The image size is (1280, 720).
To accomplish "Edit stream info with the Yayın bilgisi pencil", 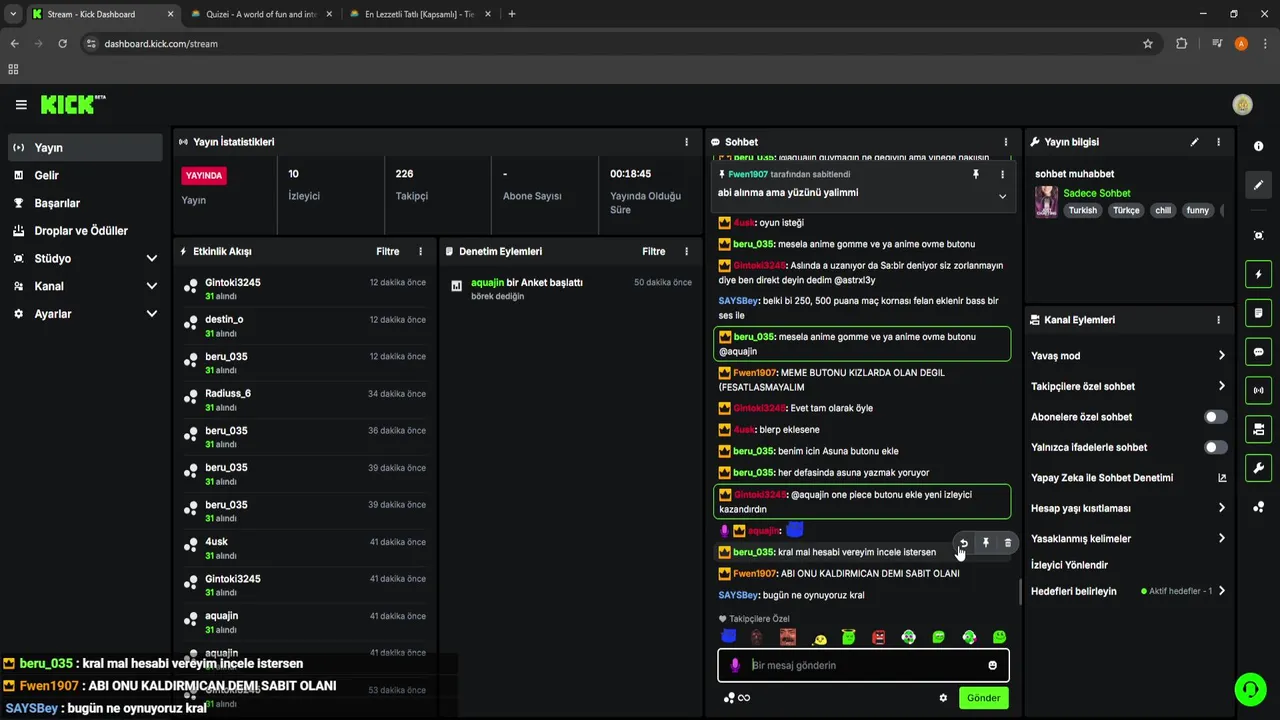I will click(1194, 142).
